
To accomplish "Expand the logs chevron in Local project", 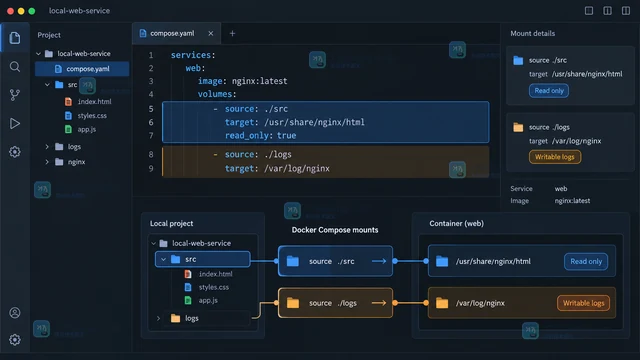I will [158, 318].
